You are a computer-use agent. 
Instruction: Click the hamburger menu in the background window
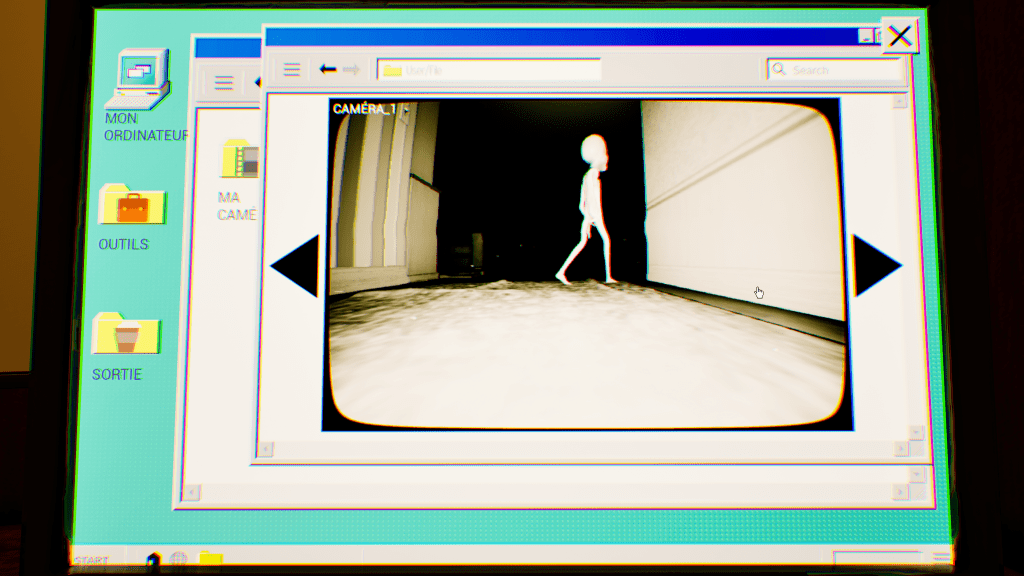pyautogui.click(x=224, y=83)
